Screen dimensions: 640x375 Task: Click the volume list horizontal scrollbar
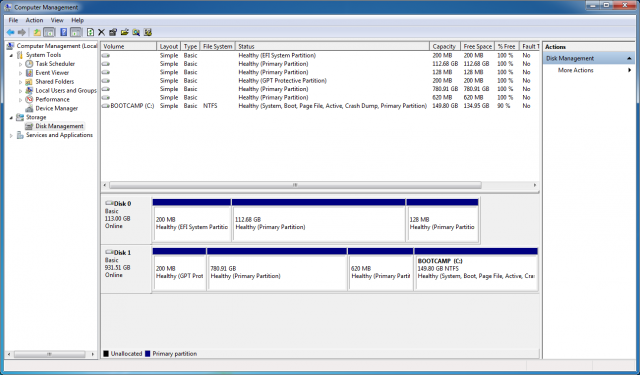point(295,185)
